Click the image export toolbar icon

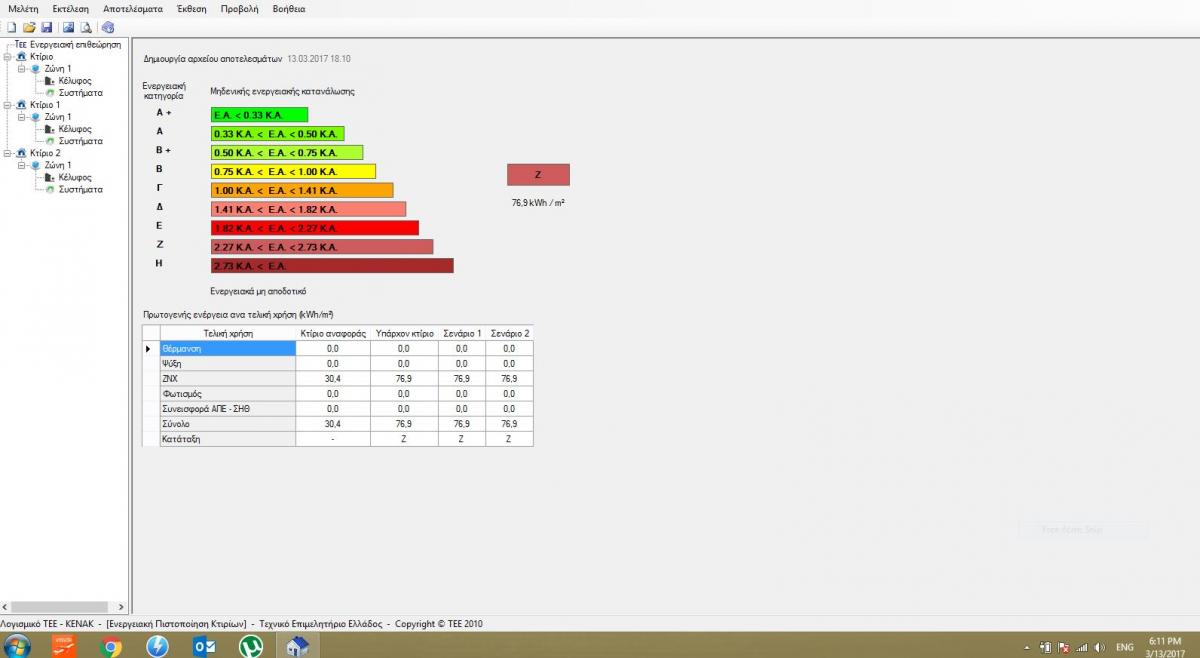(69, 27)
